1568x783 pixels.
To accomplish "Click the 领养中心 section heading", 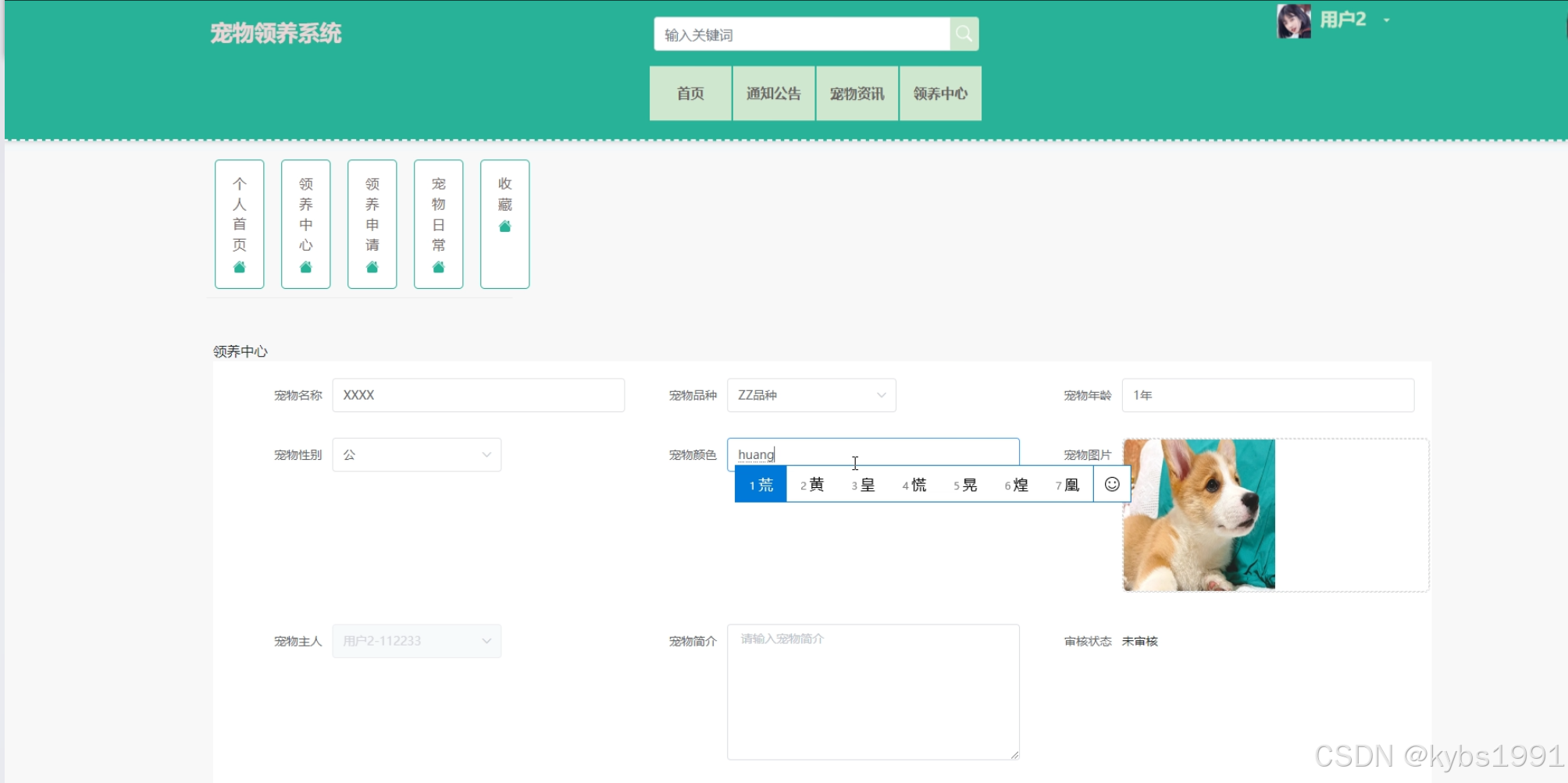I will (241, 351).
